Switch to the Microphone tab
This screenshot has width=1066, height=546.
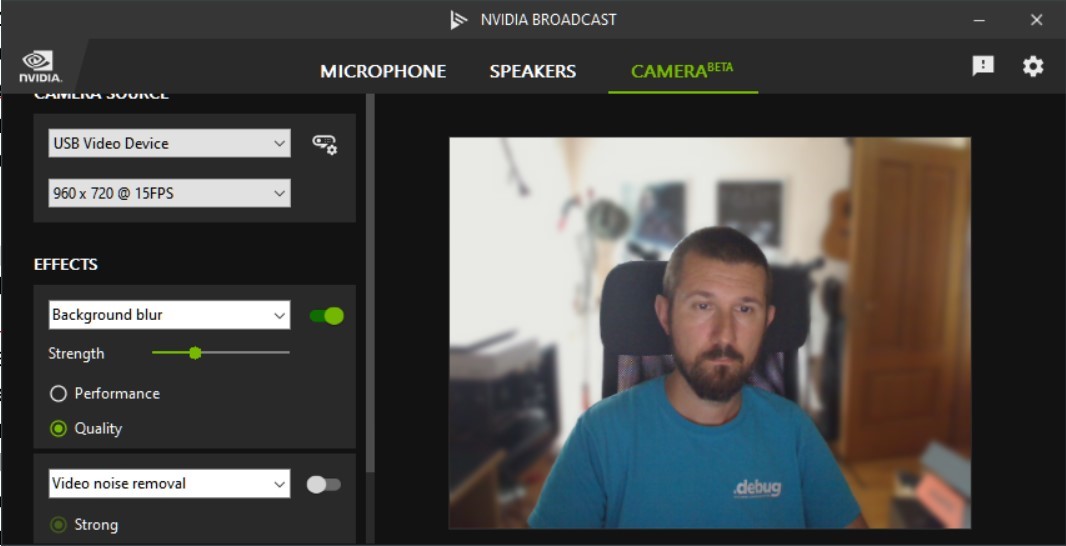click(383, 71)
